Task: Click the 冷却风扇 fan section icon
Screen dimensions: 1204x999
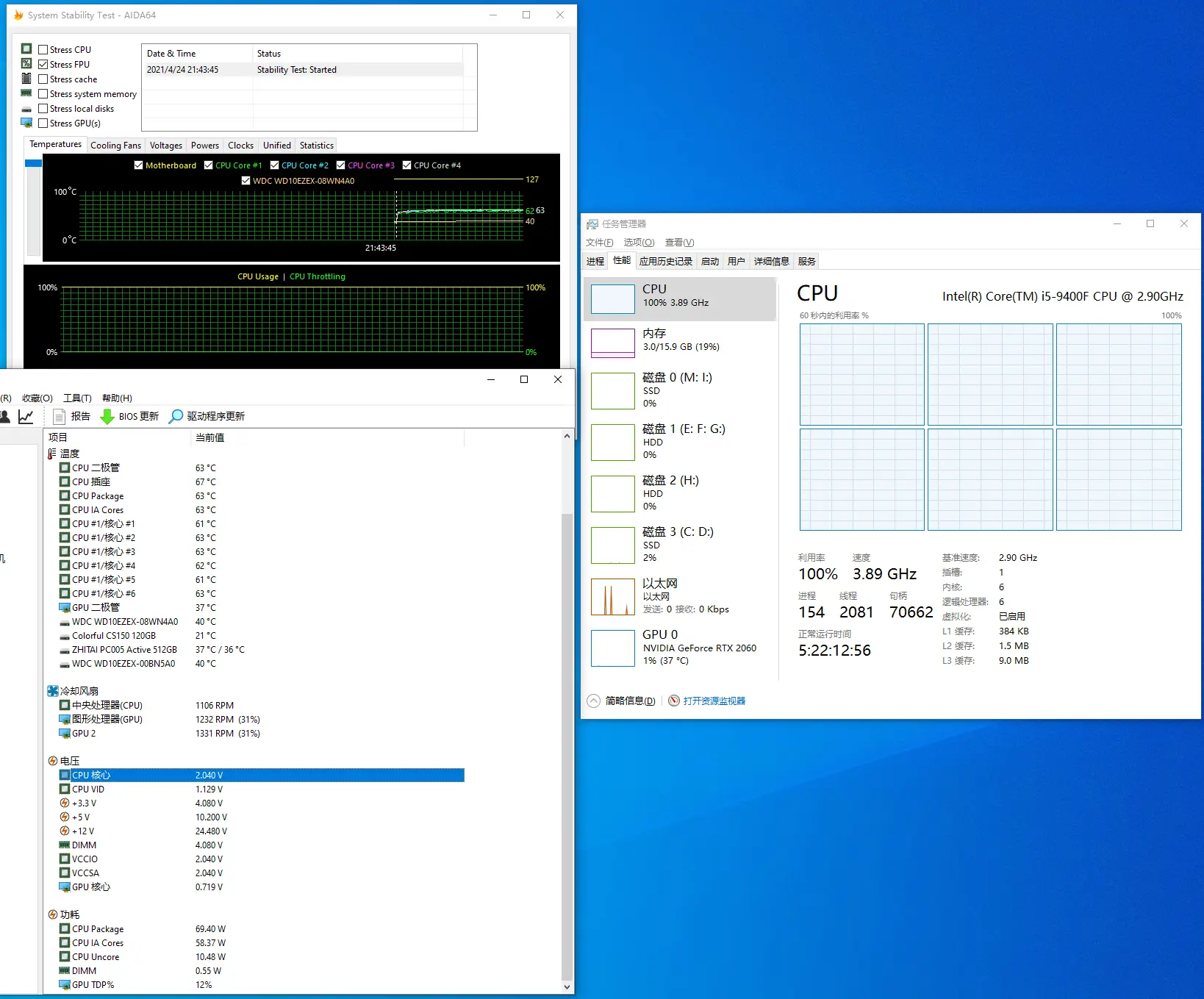Action: pyautogui.click(x=53, y=691)
